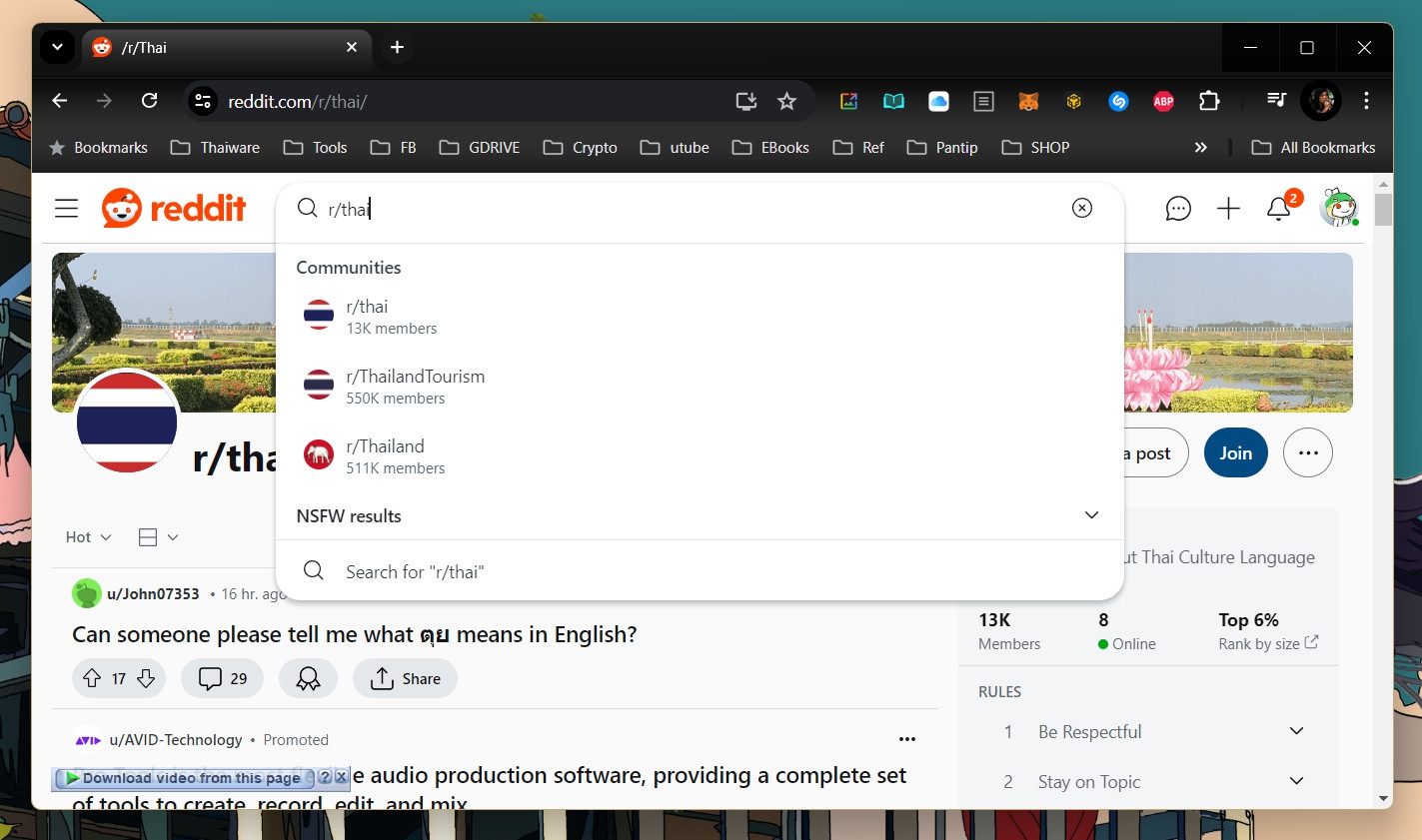Image resolution: width=1422 pixels, height=840 pixels.
Task: Select the r/thai community suggestion
Action: (700, 317)
